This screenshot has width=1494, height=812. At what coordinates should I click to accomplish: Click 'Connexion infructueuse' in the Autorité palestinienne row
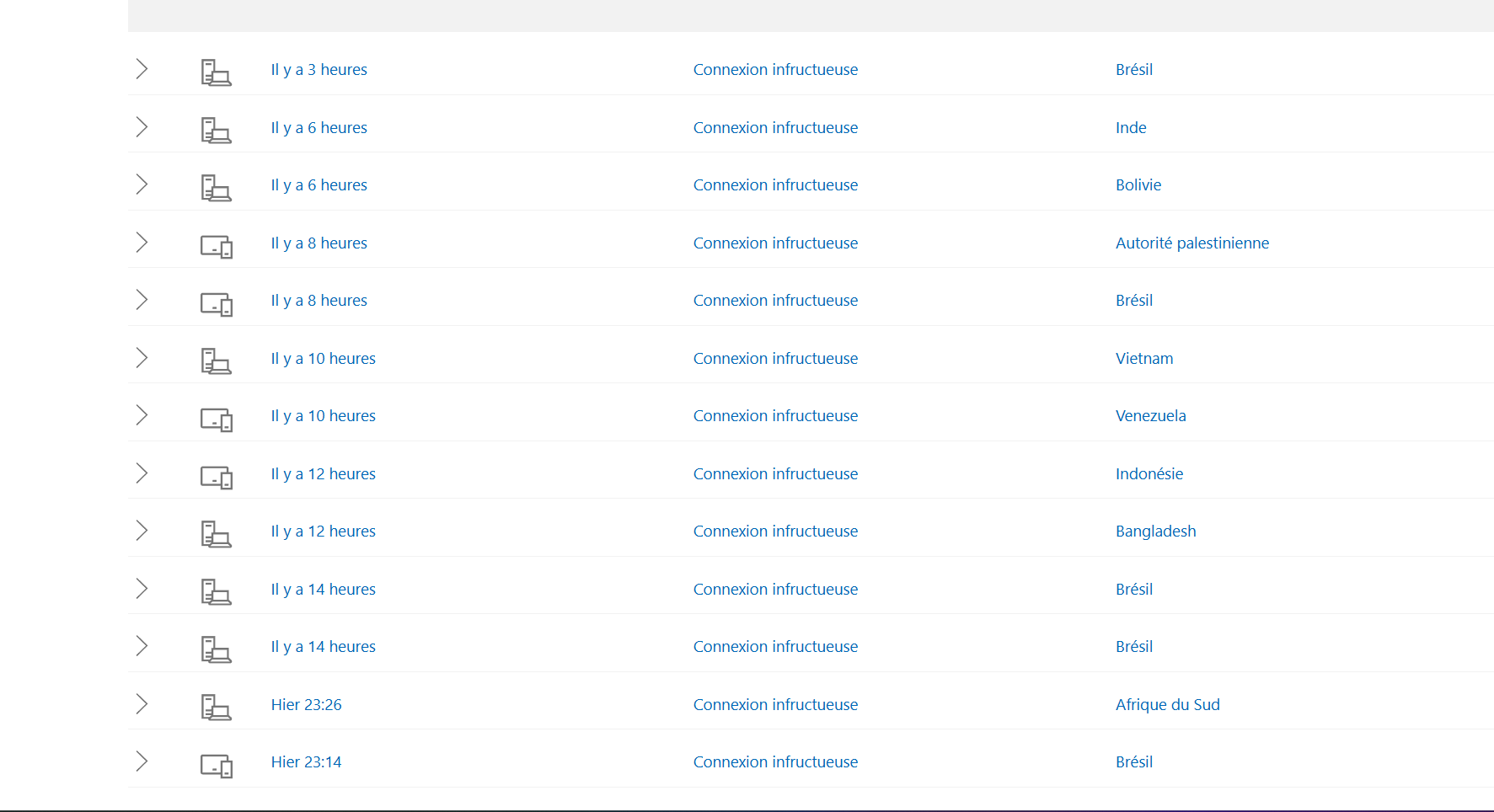pos(775,243)
